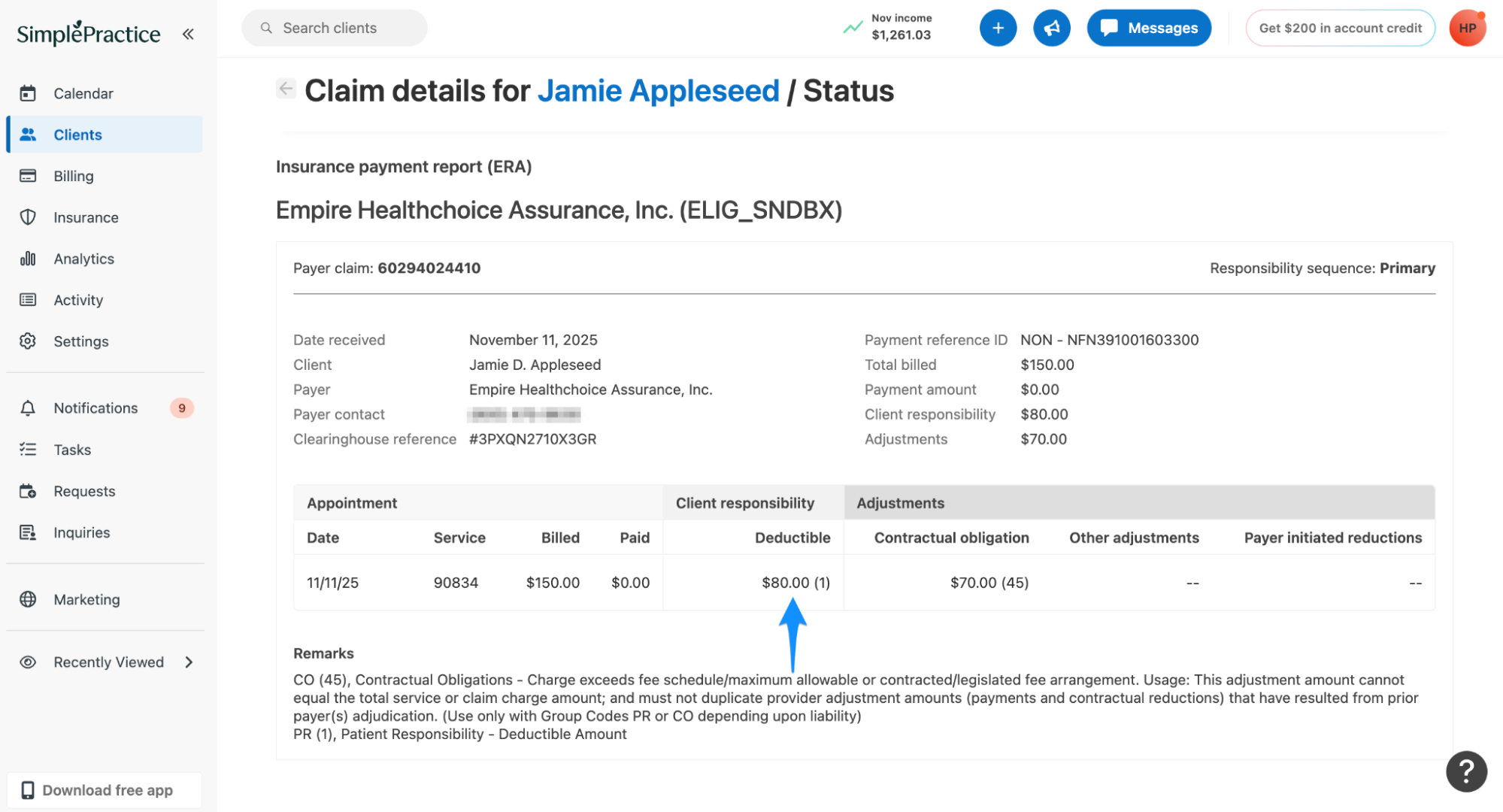Click the Nov income $1,261.03 amount

pos(901,35)
